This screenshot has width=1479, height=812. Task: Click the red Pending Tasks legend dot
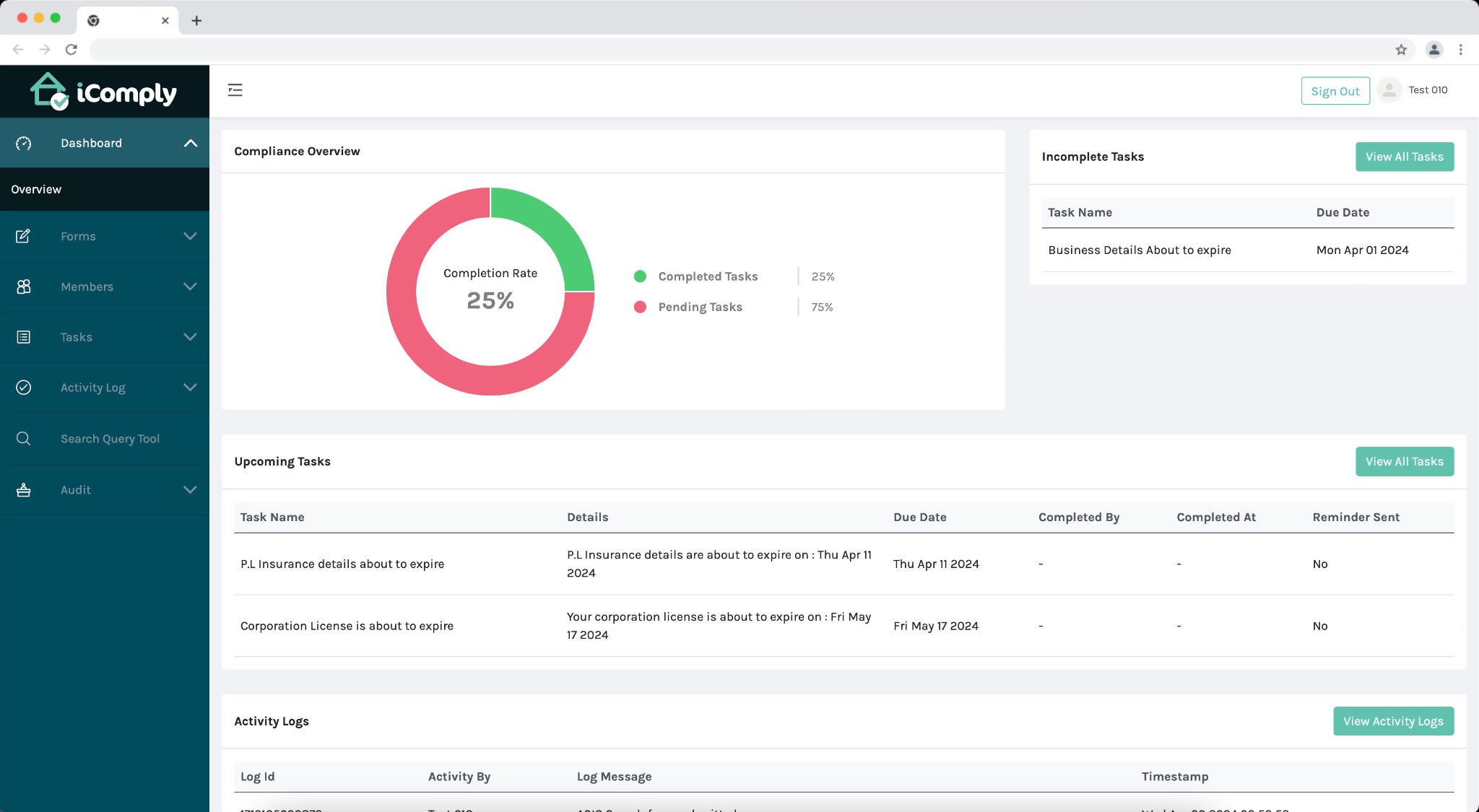pos(640,307)
